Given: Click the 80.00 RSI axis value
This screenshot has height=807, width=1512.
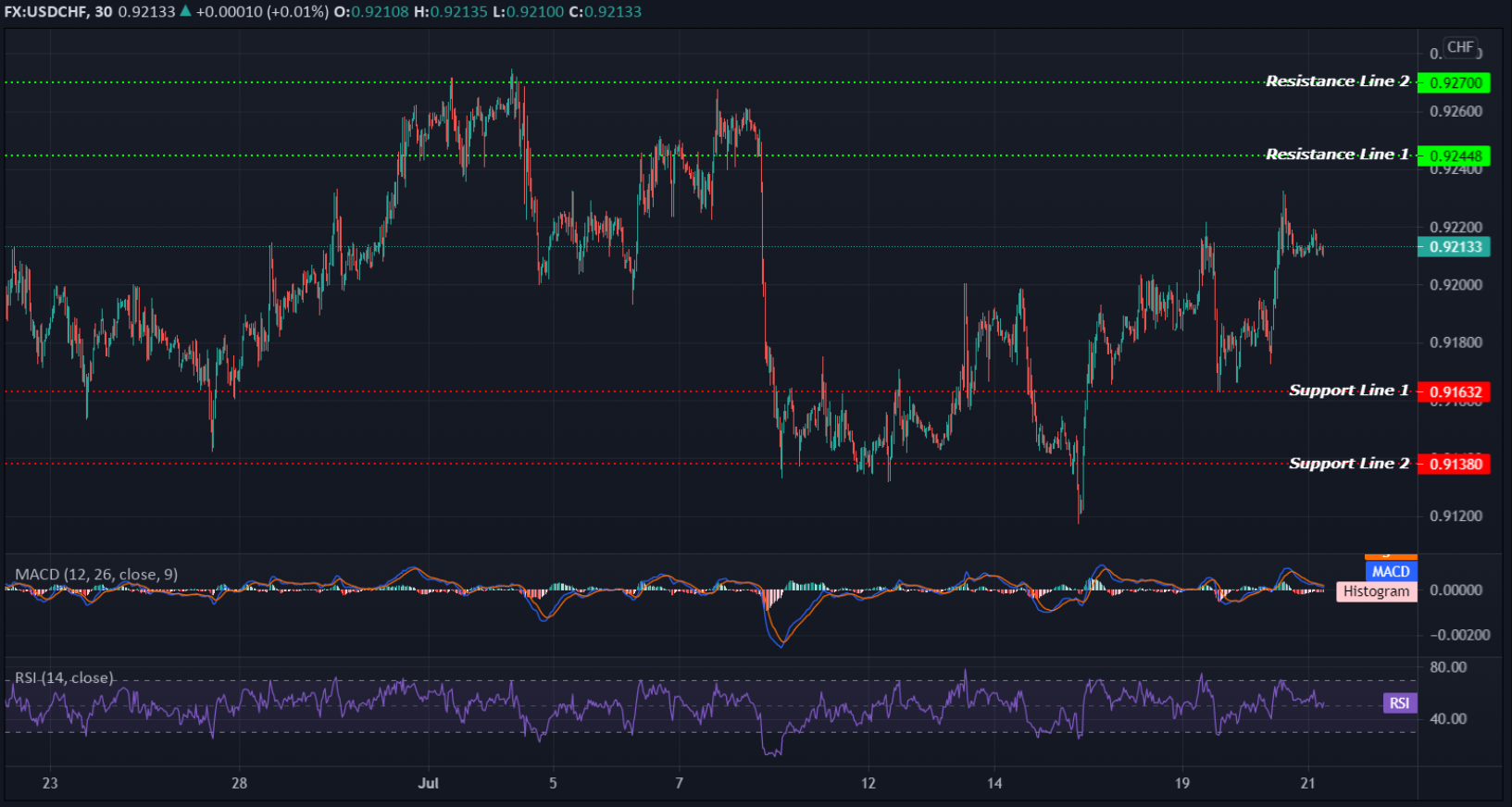Looking at the screenshot, I should (1448, 667).
